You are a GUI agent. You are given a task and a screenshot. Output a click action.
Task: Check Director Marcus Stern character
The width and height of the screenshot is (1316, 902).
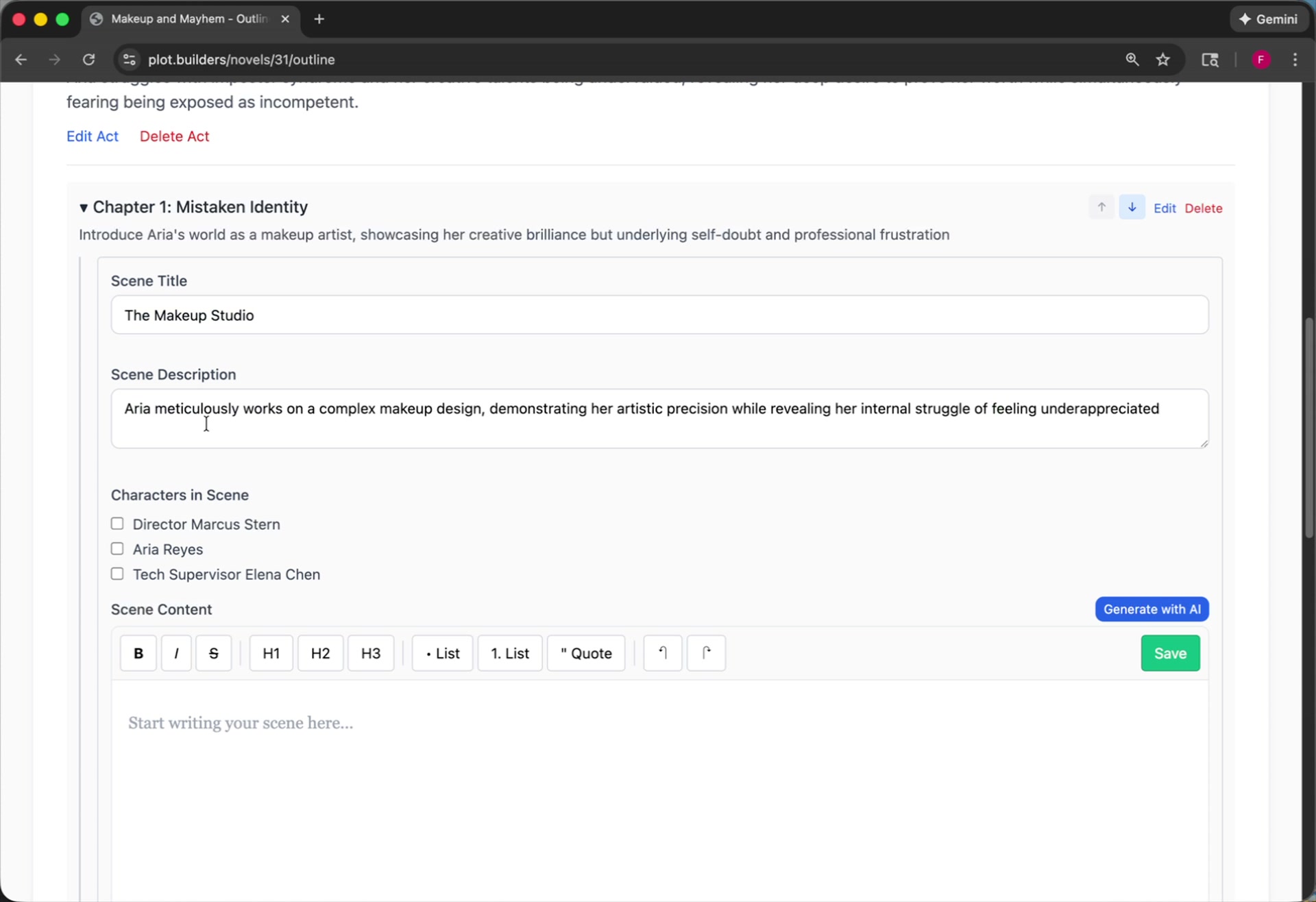pos(117,524)
